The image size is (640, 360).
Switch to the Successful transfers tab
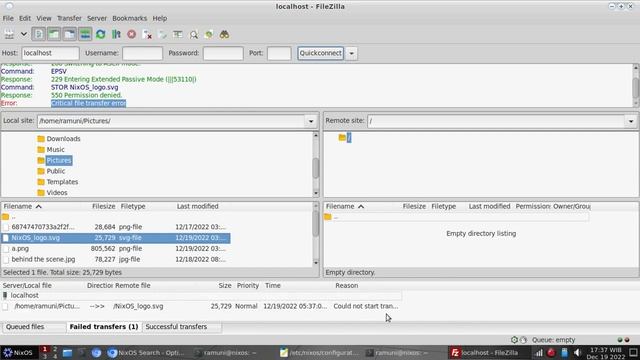click(x=176, y=327)
